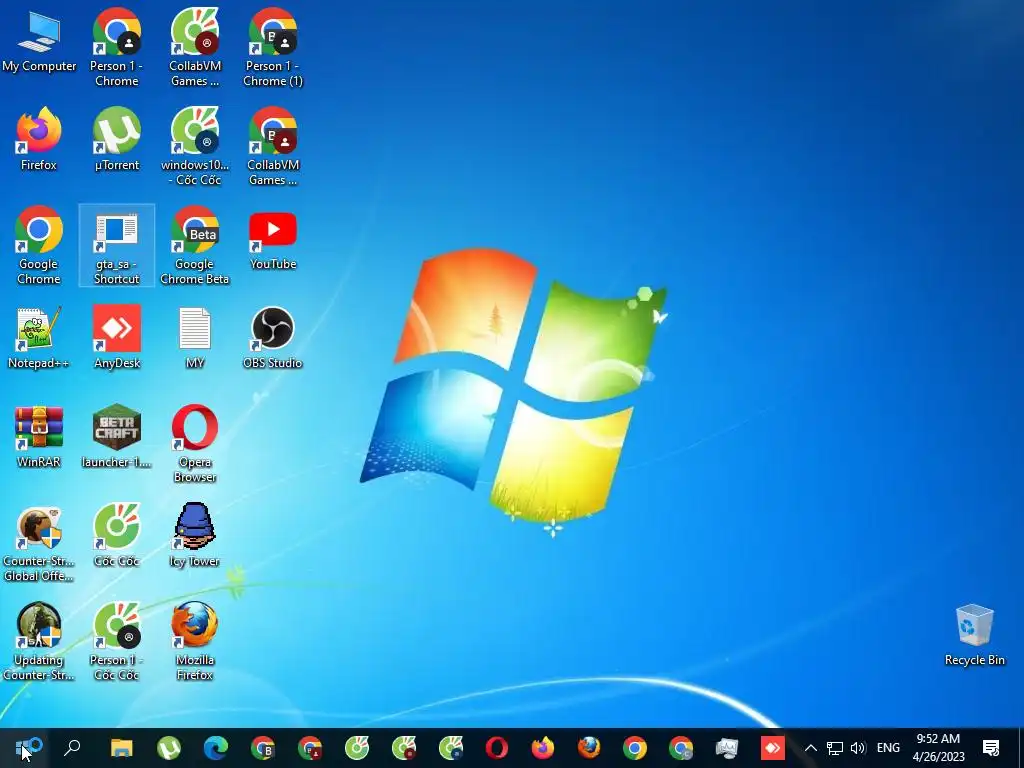Open the Cốc Cốc desktop shortcut
1024x768 pixels.
pyautogui.click(x=116, y=536)
